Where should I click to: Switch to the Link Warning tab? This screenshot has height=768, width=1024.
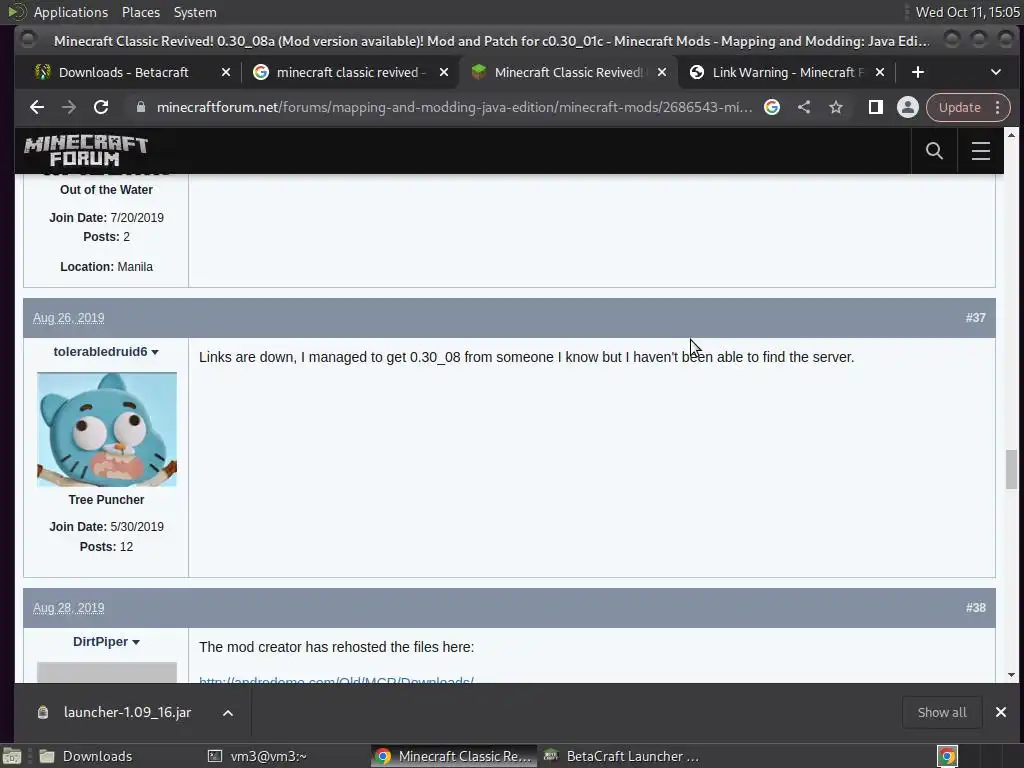[788, 72]
